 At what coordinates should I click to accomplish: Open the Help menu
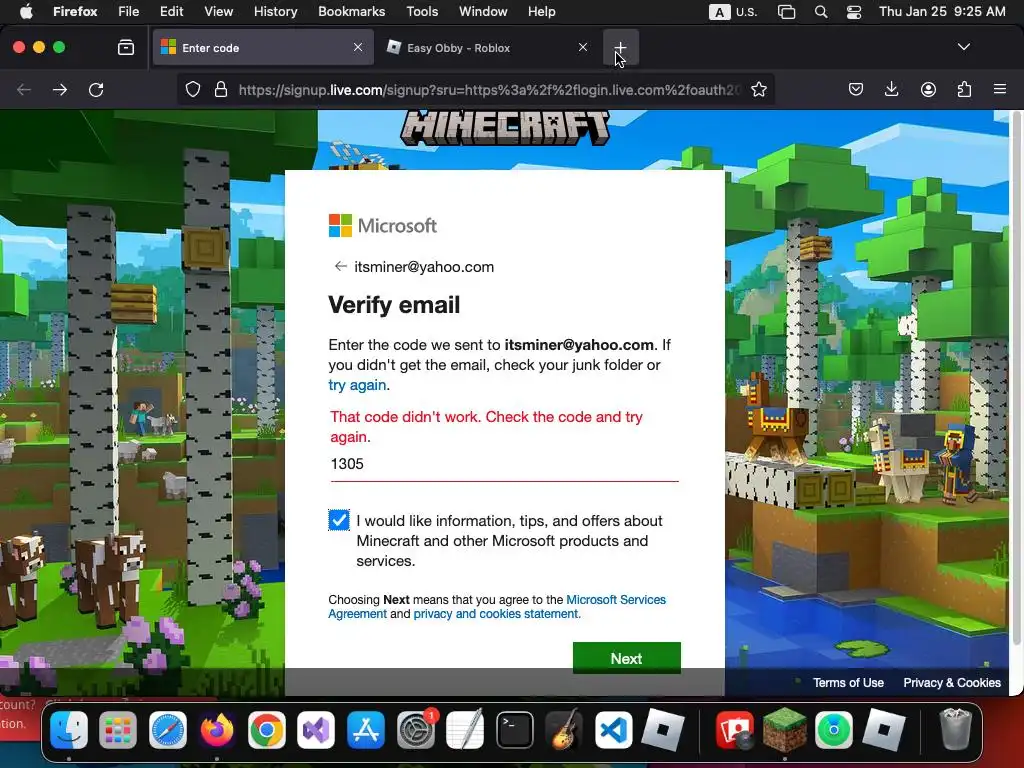[541, 12]
